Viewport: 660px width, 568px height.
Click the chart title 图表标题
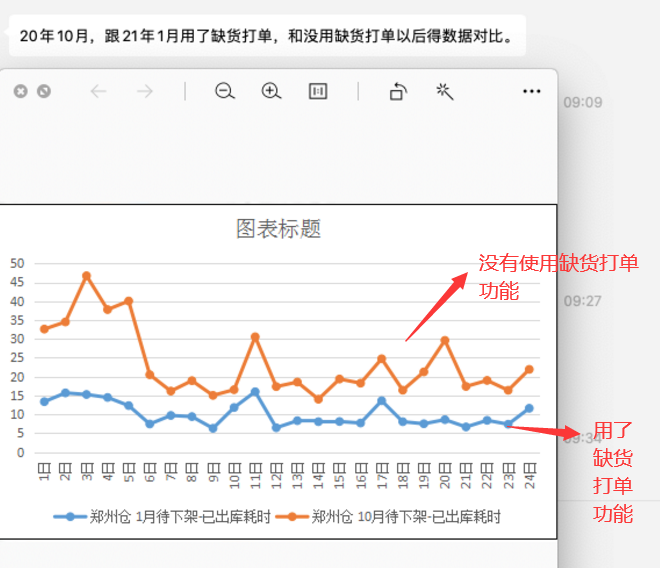[x=278, y=229]
